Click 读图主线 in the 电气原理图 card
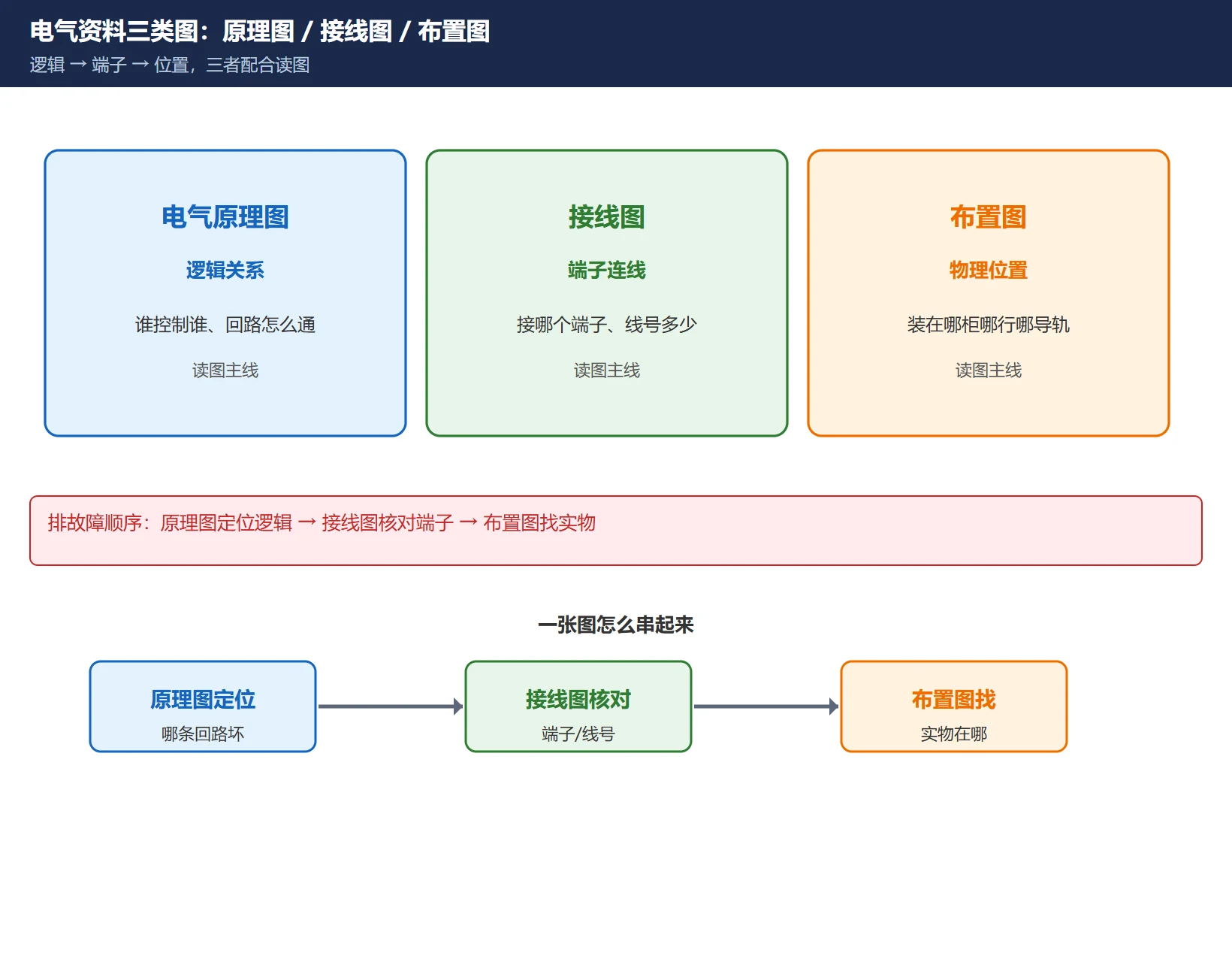Image resolution: width=1232 pixels, height=962 pixels. pos(225,371)
